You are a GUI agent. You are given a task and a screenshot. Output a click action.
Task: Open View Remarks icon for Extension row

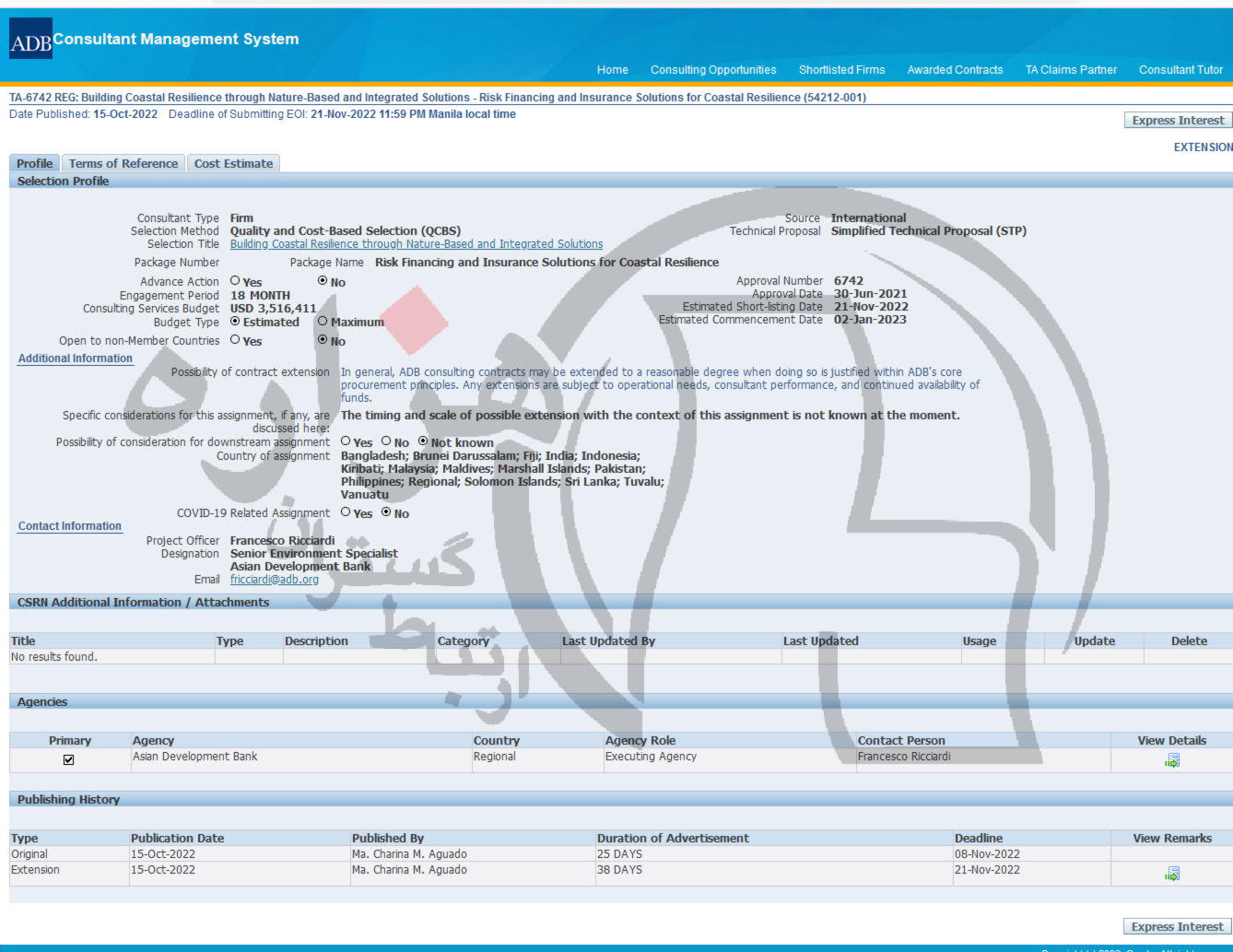tap(1171, 874)
